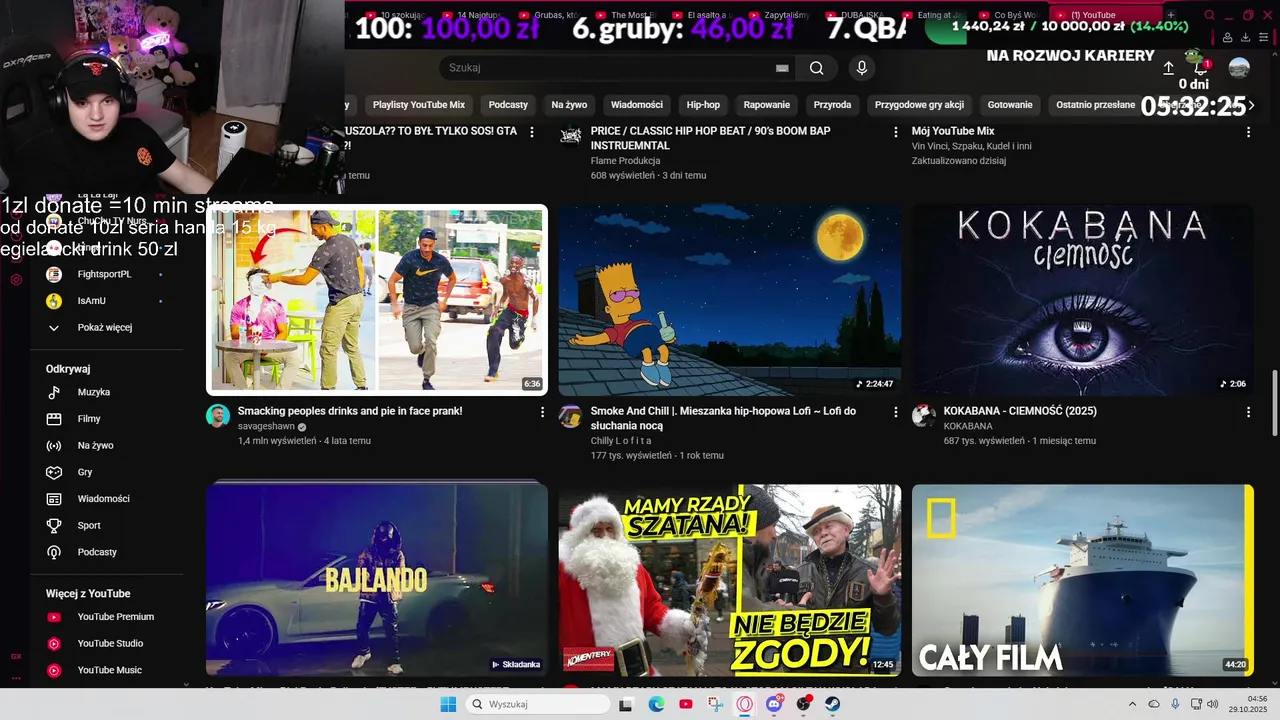Open options menu for PRICE / CLASSIC HIP HOP BEAT
Viewport: 1280px width, 720px height.
895,132
